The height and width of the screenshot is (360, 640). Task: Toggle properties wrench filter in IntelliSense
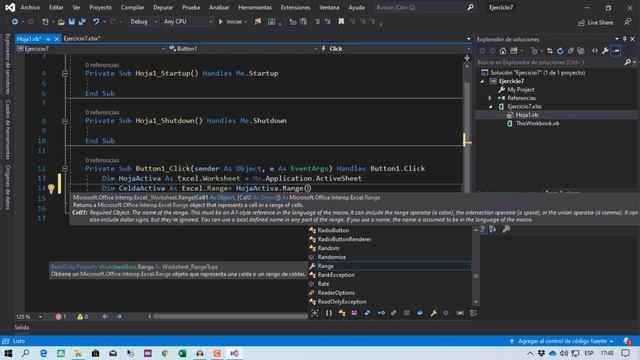pos(433,313)
